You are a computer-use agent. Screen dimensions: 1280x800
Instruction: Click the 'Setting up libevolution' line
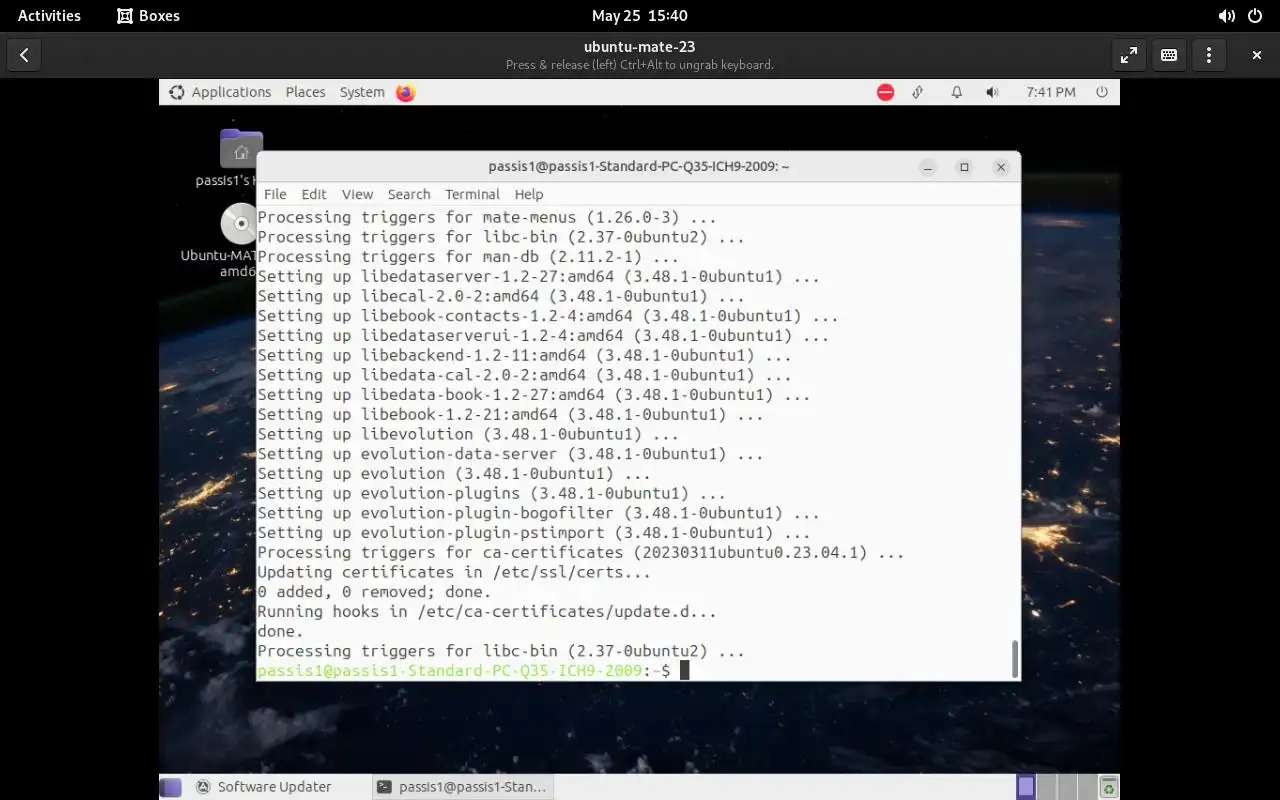click(x=468, y=434)
